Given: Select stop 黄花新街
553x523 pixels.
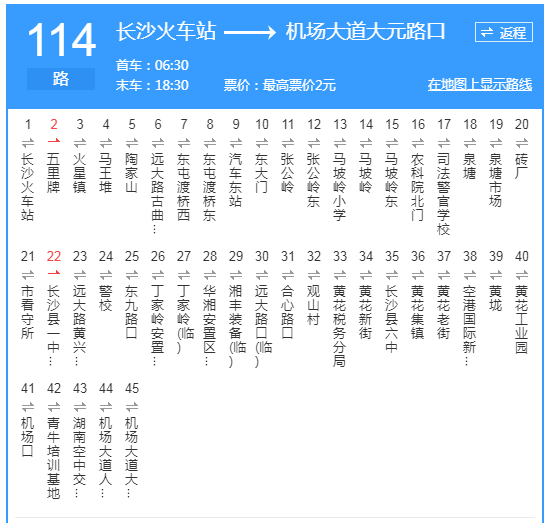Looking at the screenshot, I should point(366,312).
